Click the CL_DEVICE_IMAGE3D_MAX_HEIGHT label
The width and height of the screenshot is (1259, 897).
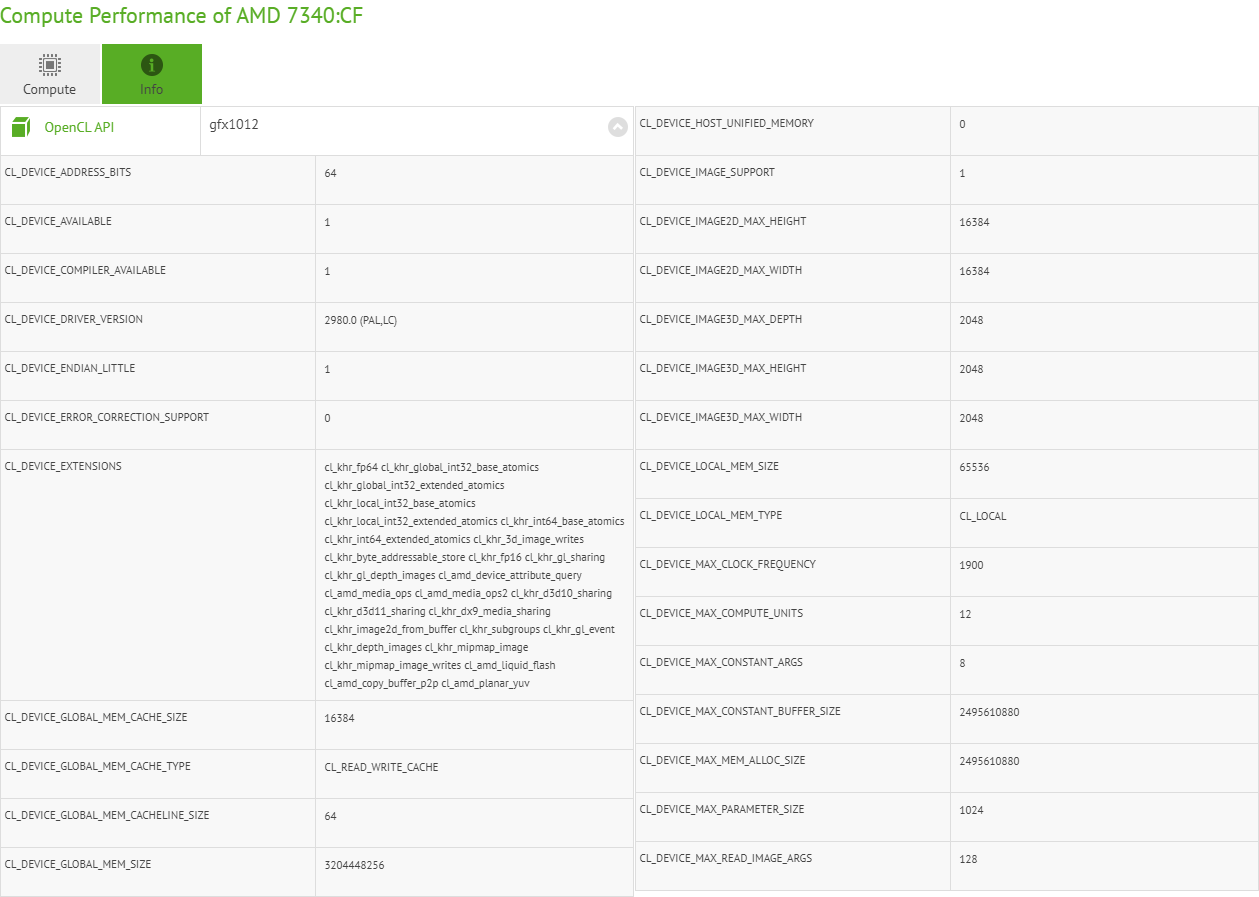click(x=723, y=368)
